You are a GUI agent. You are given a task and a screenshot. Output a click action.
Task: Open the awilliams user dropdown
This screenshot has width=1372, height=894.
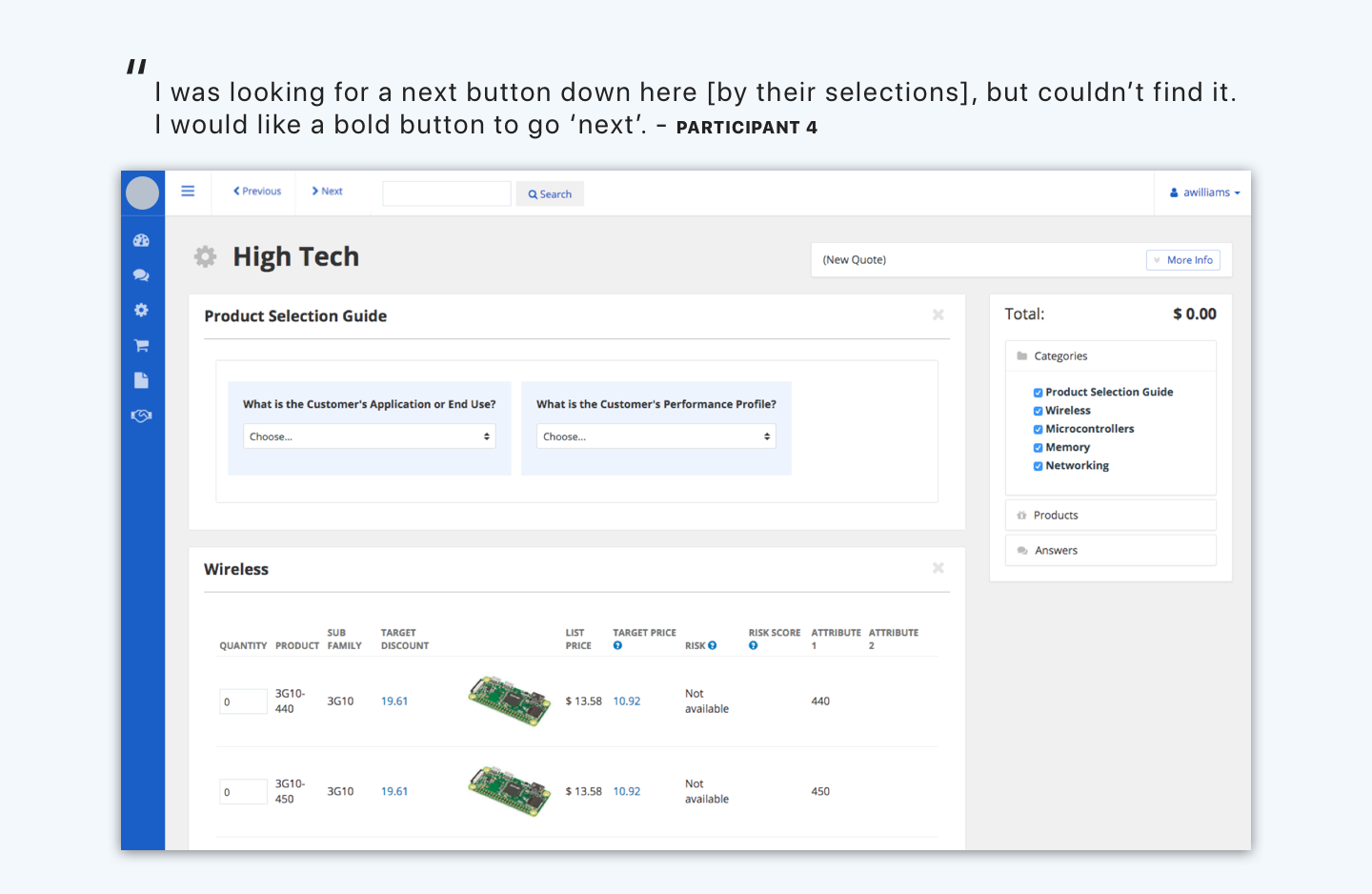pyautogui.click(x=1205, y=193)
